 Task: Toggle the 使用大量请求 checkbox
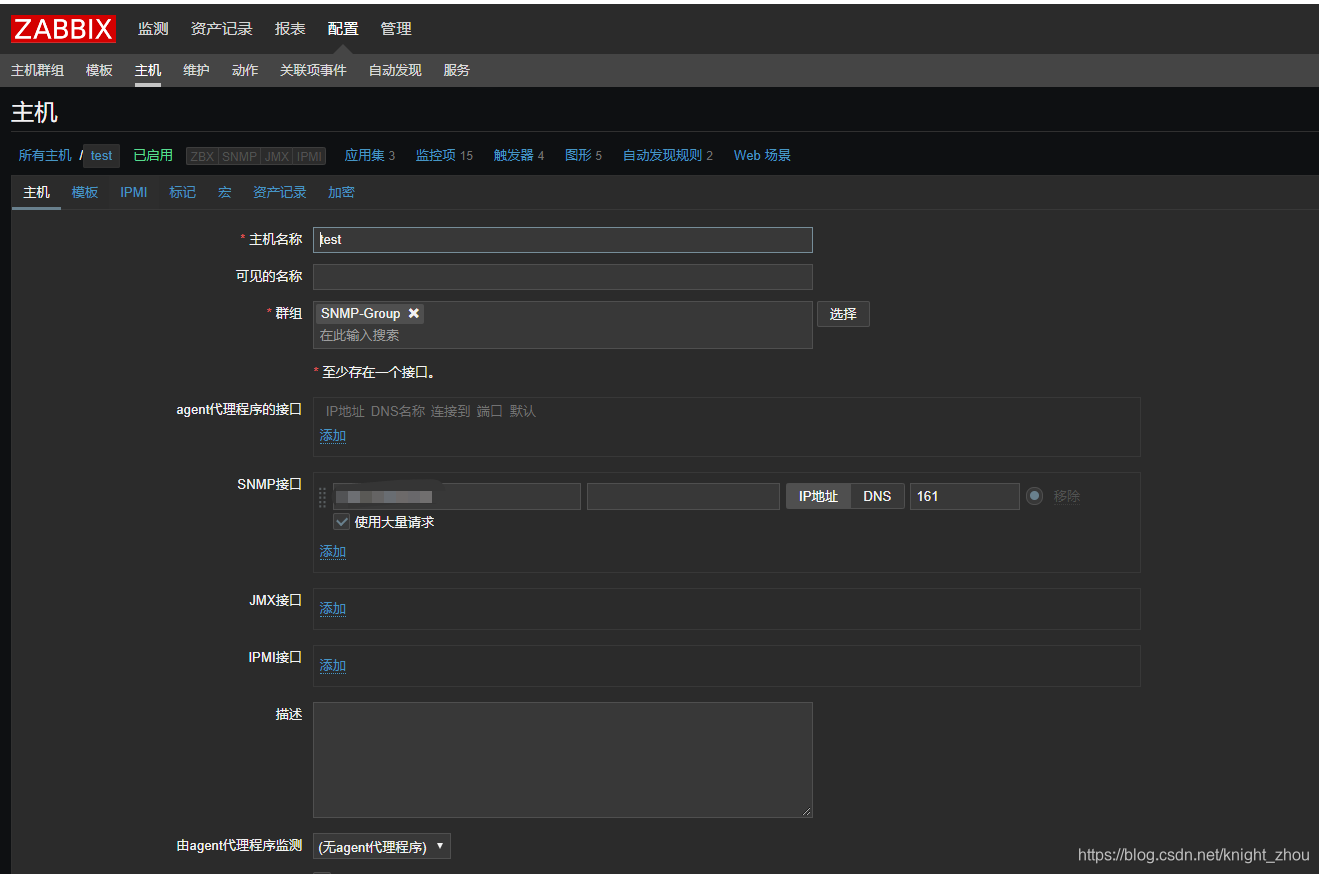point(342,522)
